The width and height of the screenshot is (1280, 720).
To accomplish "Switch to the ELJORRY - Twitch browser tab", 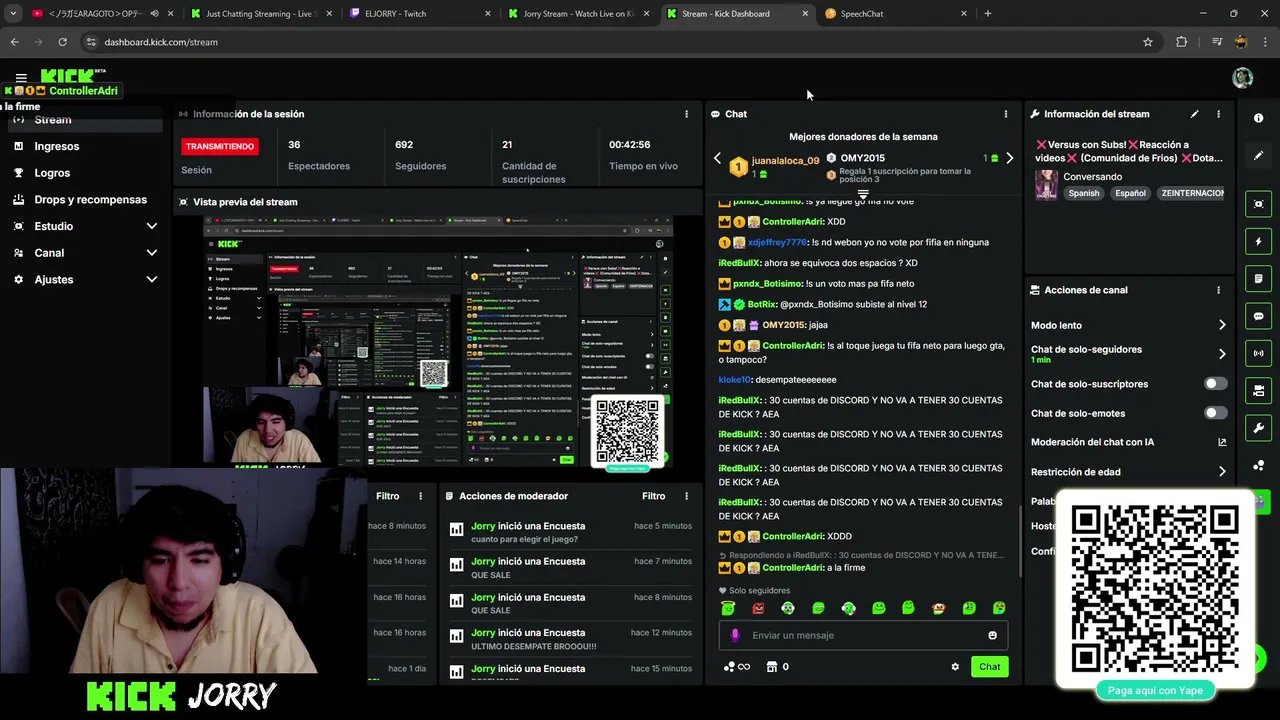I will (421, 14).
